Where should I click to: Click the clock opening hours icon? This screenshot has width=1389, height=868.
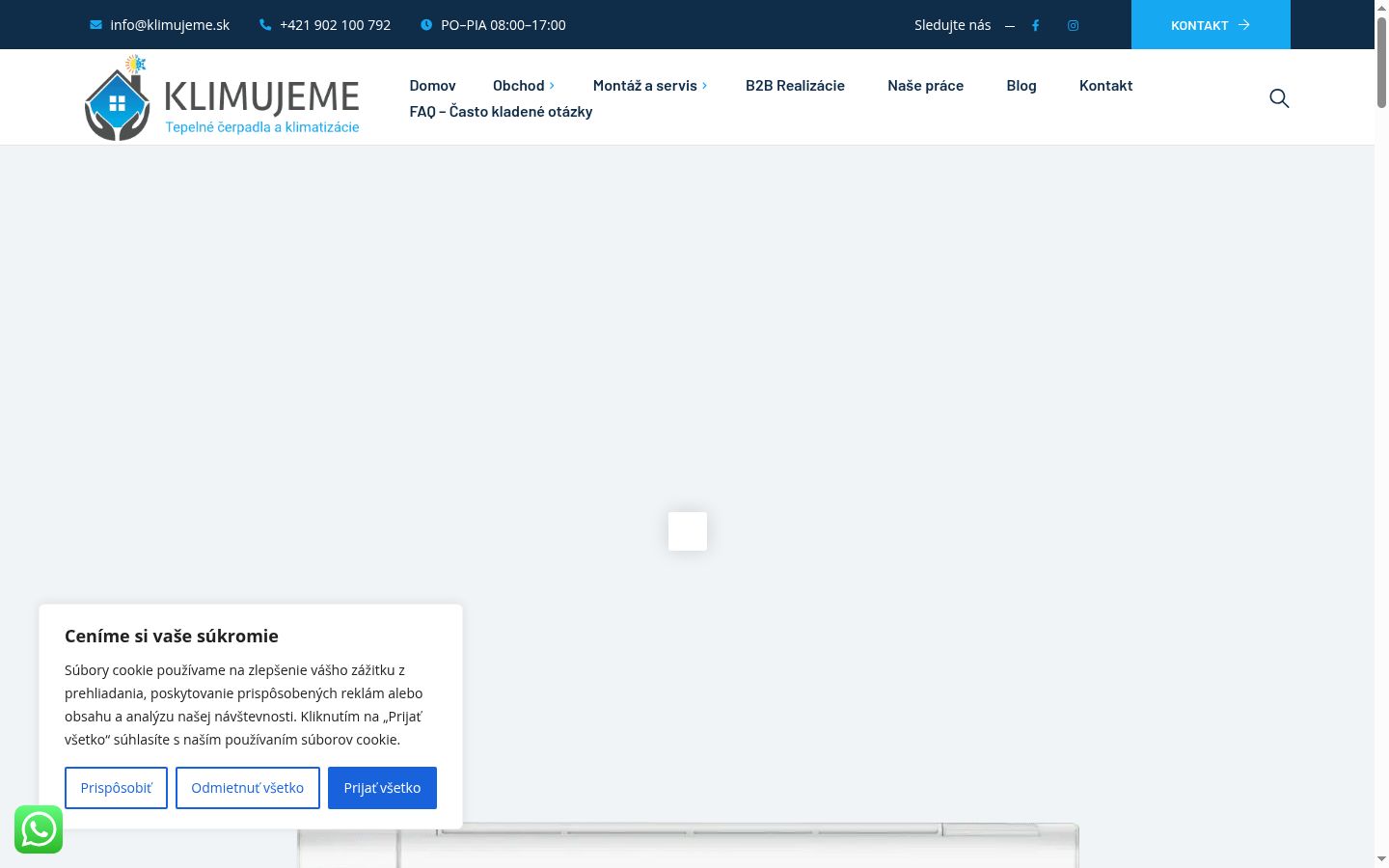426,25
